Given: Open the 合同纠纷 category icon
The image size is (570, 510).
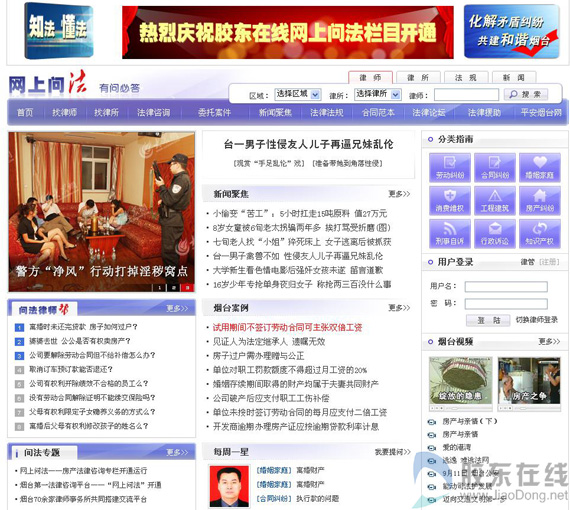Looking at the screenshot, I should pyautogui.click(x=495, y=167).
